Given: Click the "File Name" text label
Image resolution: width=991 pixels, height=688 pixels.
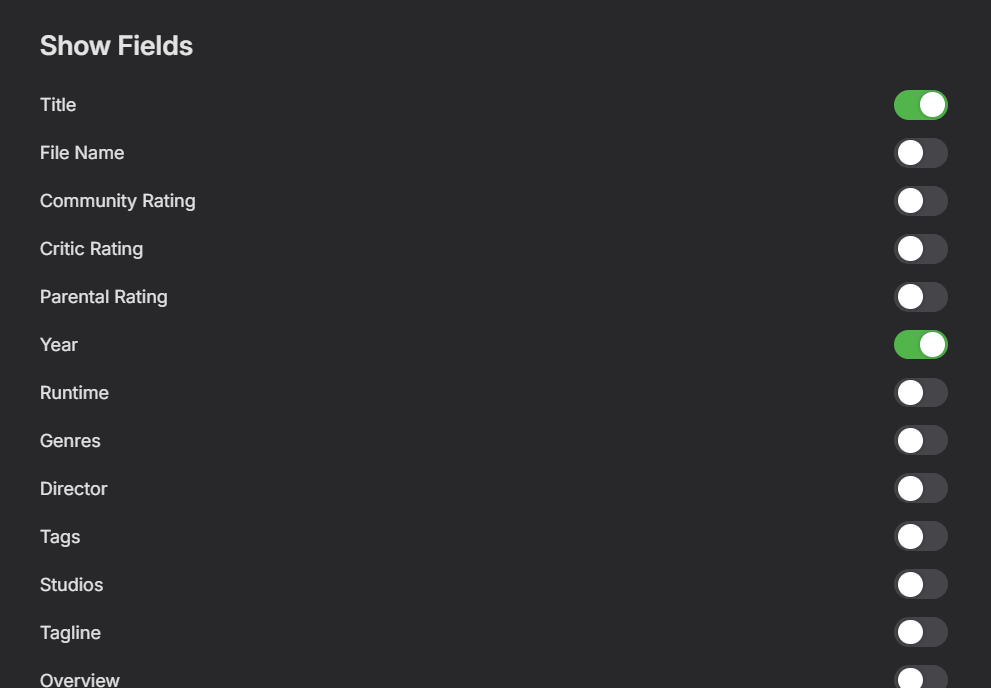Looking at the screenshot, I should pos(82,153).
